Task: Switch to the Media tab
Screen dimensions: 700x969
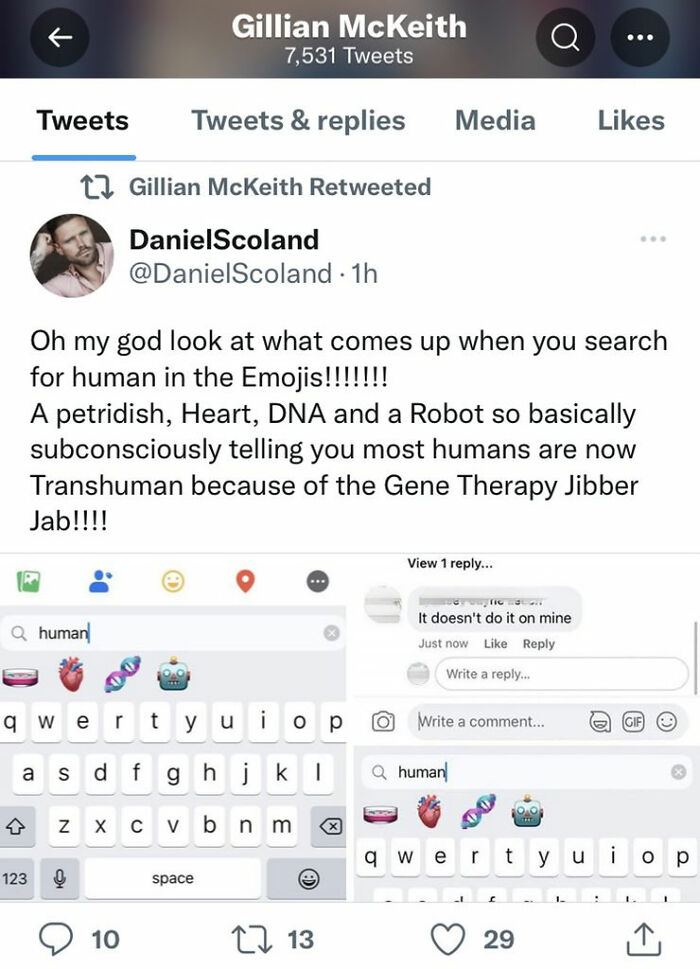Action: click(495, 121)
